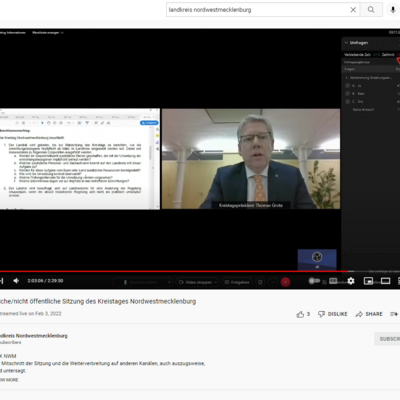Viewport: 400px width, 400px height.
Task: Seek on the red video progress bar
Action: point(200,271)
